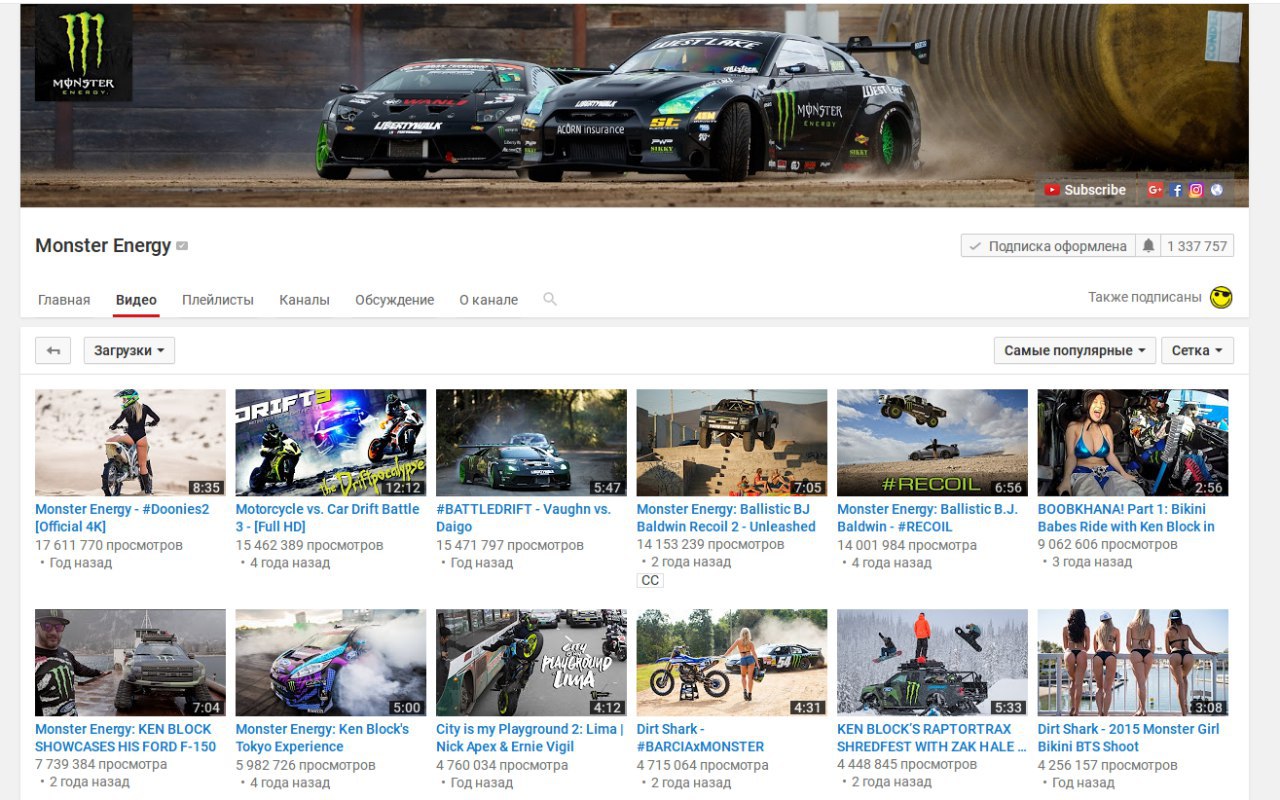This screenshot has width=1280, height=800.
Task: Click title KEN BLOCK'S RAPTORTRAX SHREDFEST
Action: (932, 738)
